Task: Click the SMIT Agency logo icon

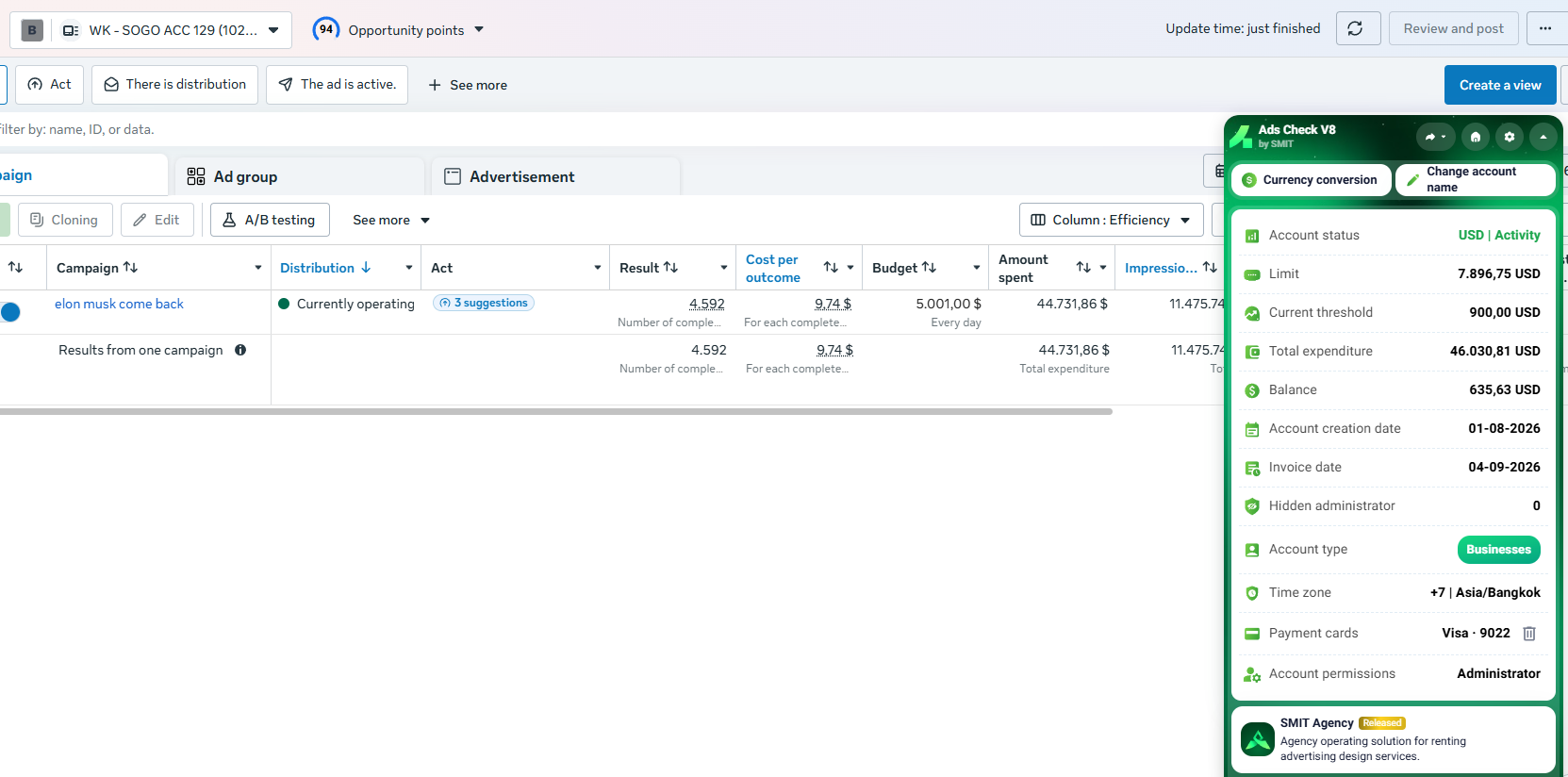Action: click(1258, 739)
